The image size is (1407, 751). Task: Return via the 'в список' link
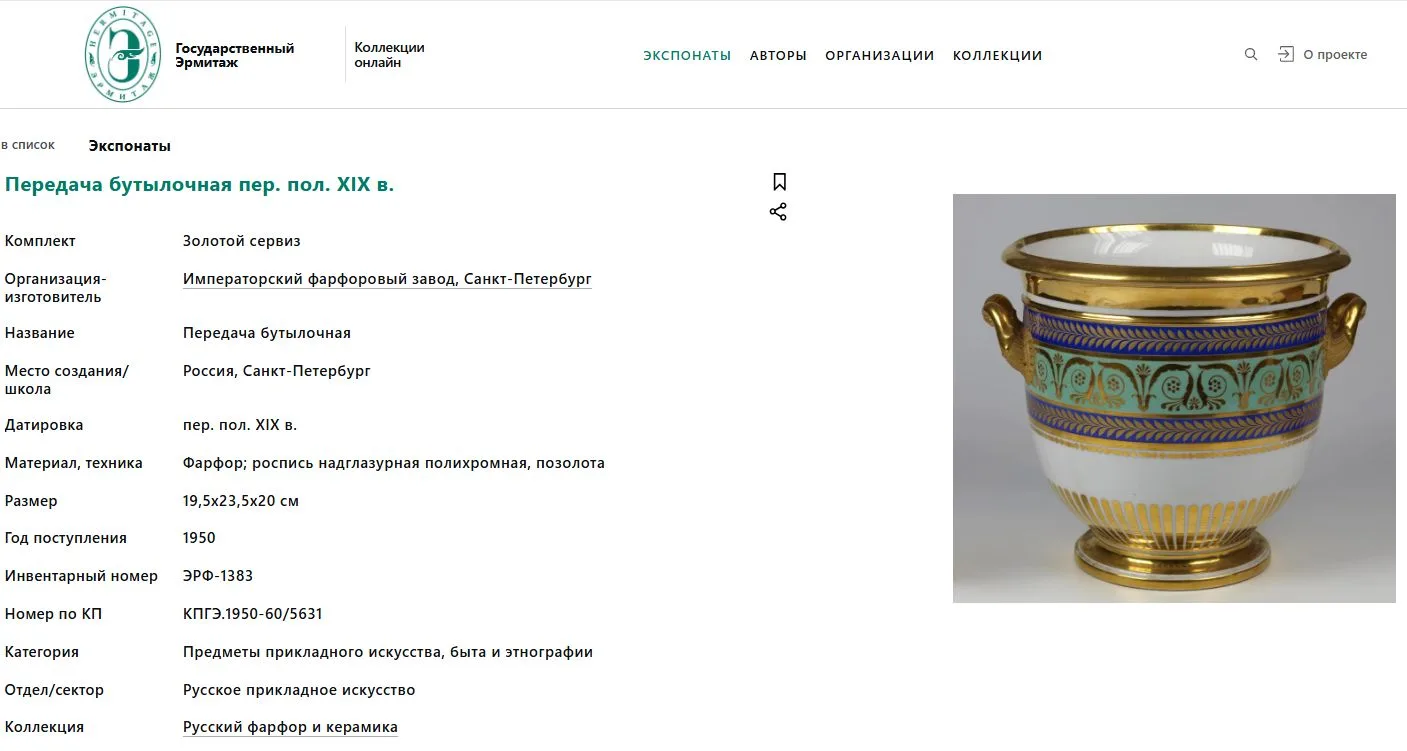coord(28,146)
